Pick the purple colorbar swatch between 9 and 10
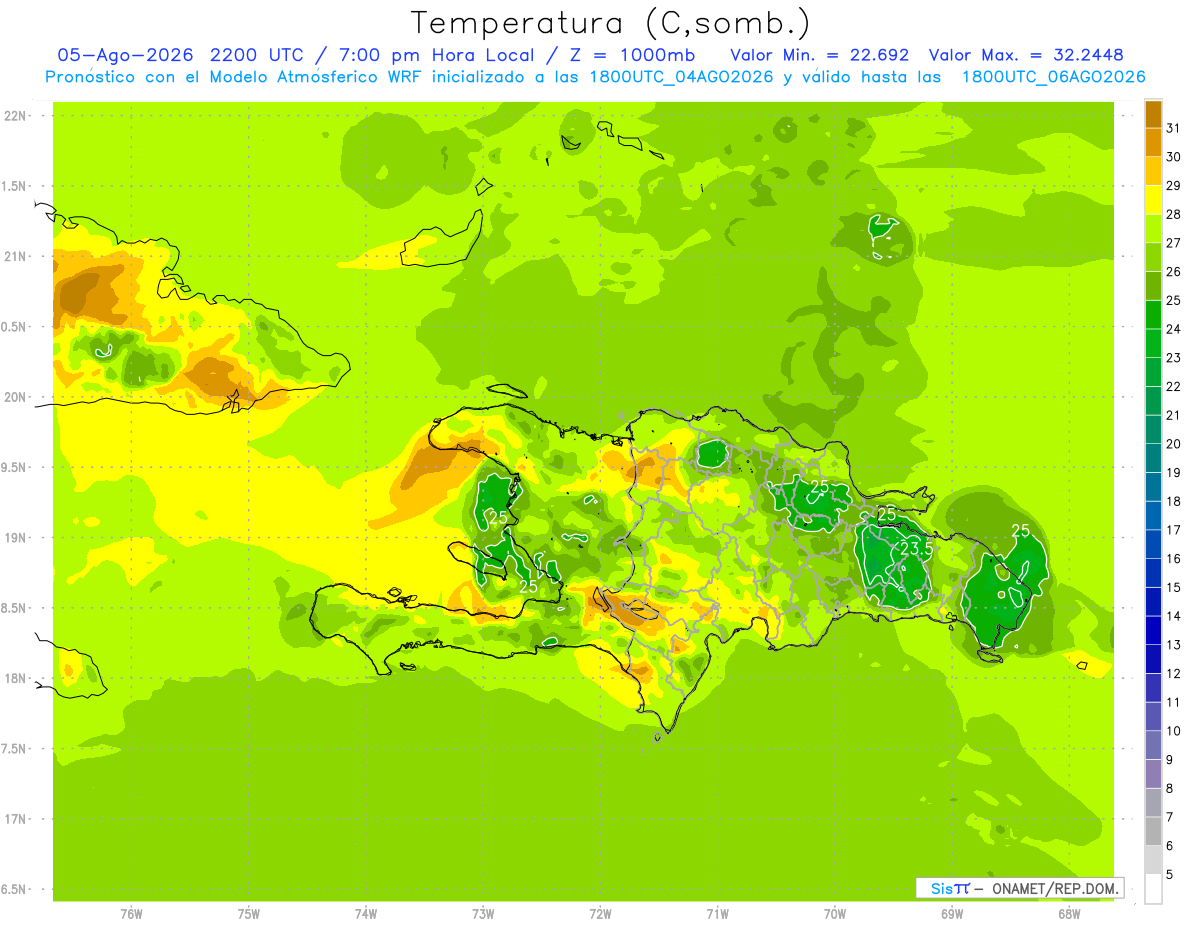The width and height of the screenshot is (1200, 927). point(1153,746)
